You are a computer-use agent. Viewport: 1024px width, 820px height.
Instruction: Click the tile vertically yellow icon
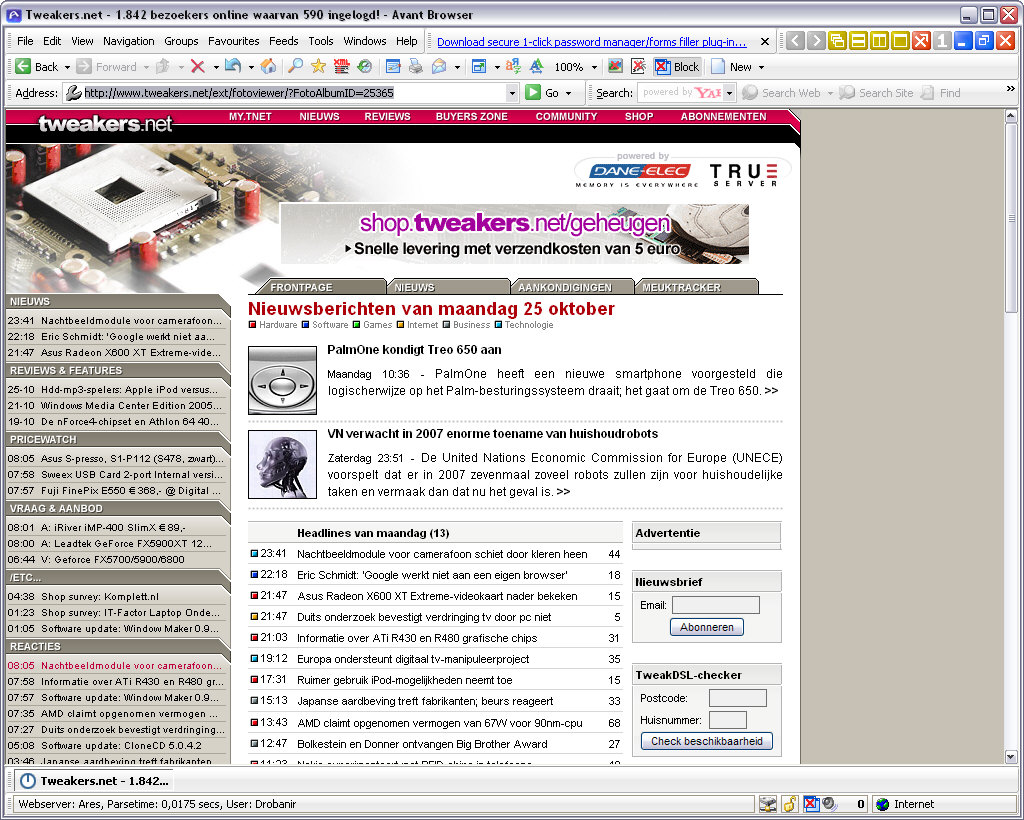879,40
